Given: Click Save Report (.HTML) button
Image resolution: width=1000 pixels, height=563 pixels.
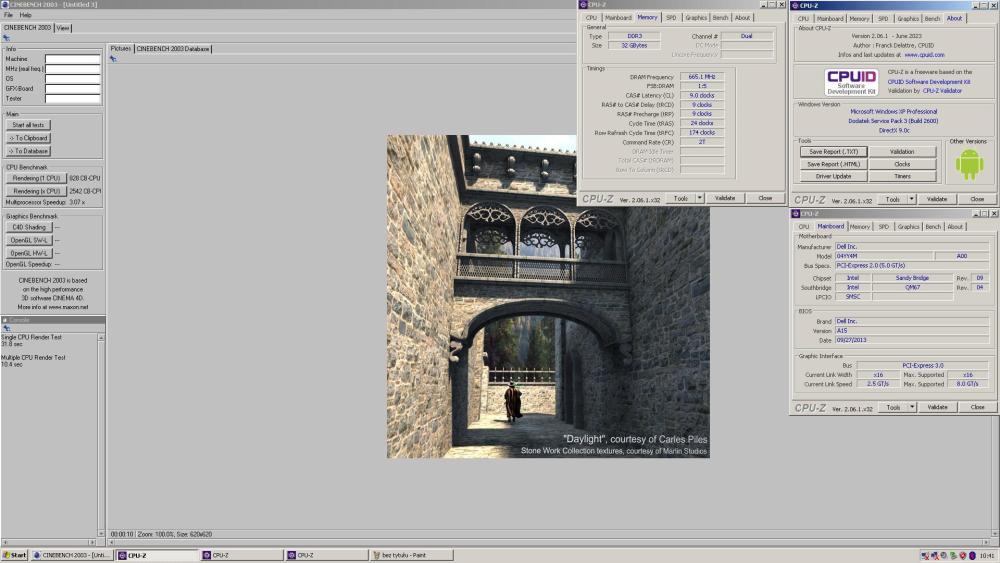Looking at the screenshot, I should 834,164.
